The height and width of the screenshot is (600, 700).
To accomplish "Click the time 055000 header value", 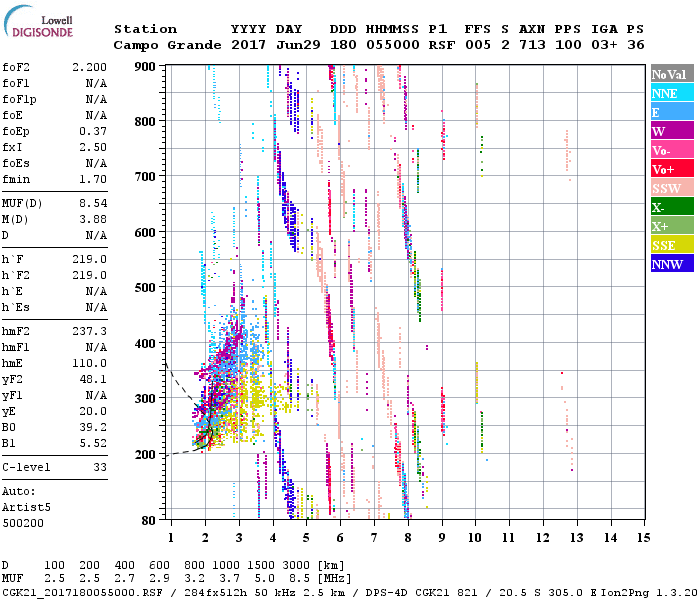I will click(393, 45).
